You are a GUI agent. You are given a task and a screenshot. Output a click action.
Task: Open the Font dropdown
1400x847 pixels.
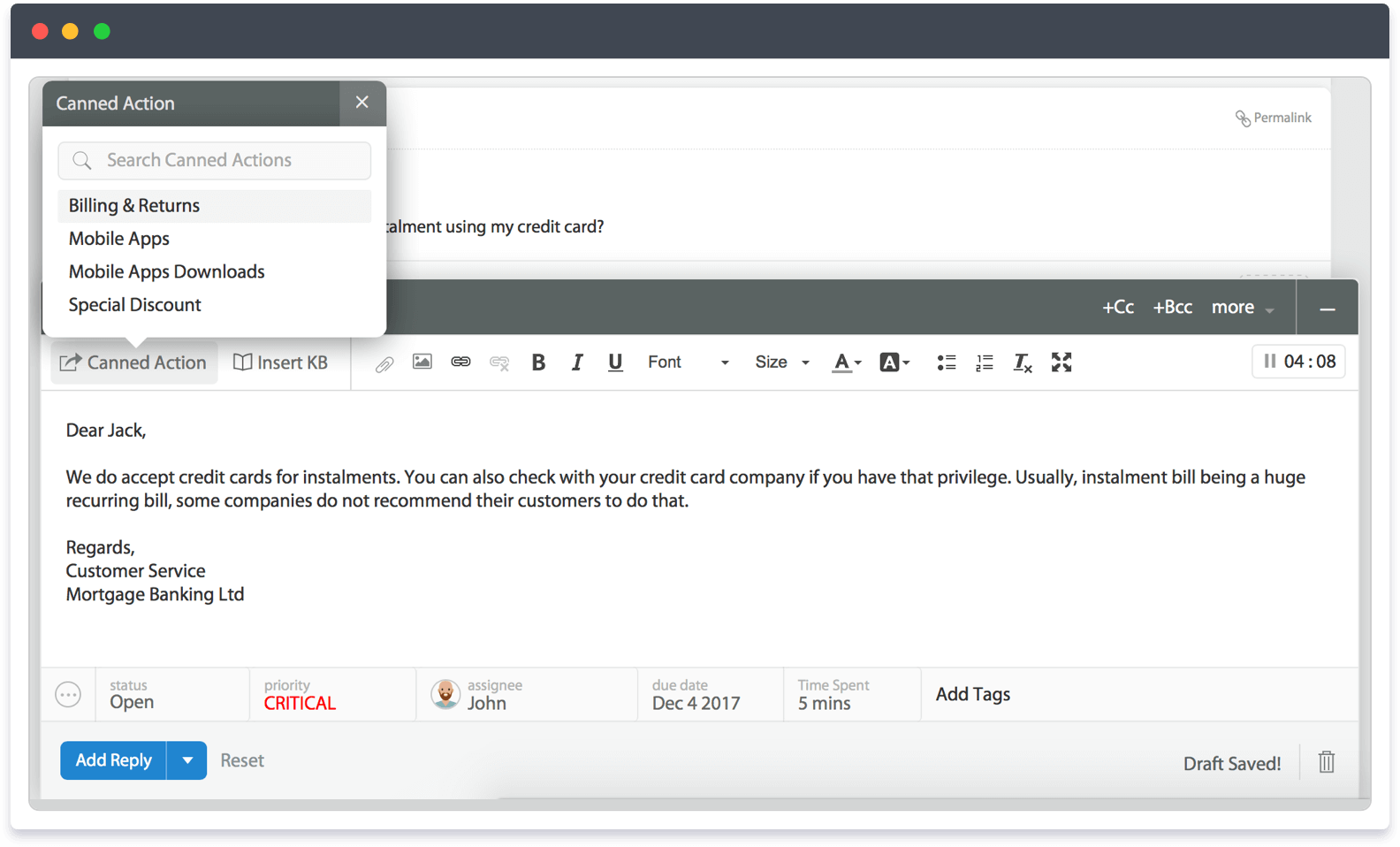tap(688, 362)
